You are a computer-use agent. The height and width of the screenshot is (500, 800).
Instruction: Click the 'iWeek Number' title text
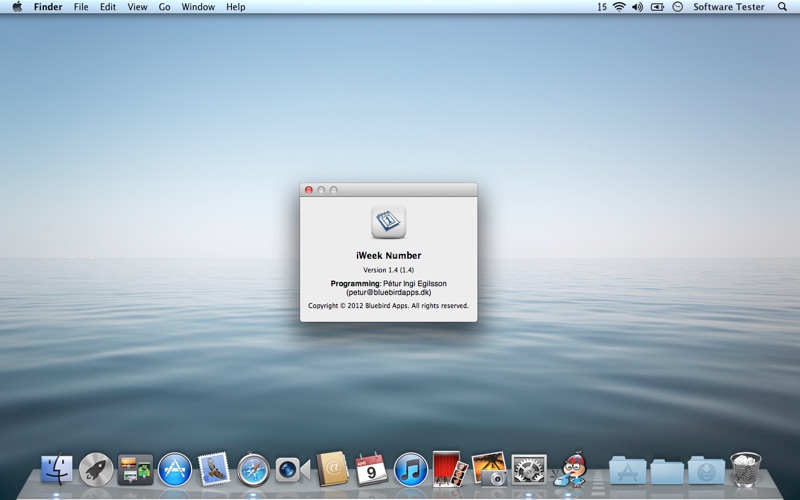tap(388, 255)
